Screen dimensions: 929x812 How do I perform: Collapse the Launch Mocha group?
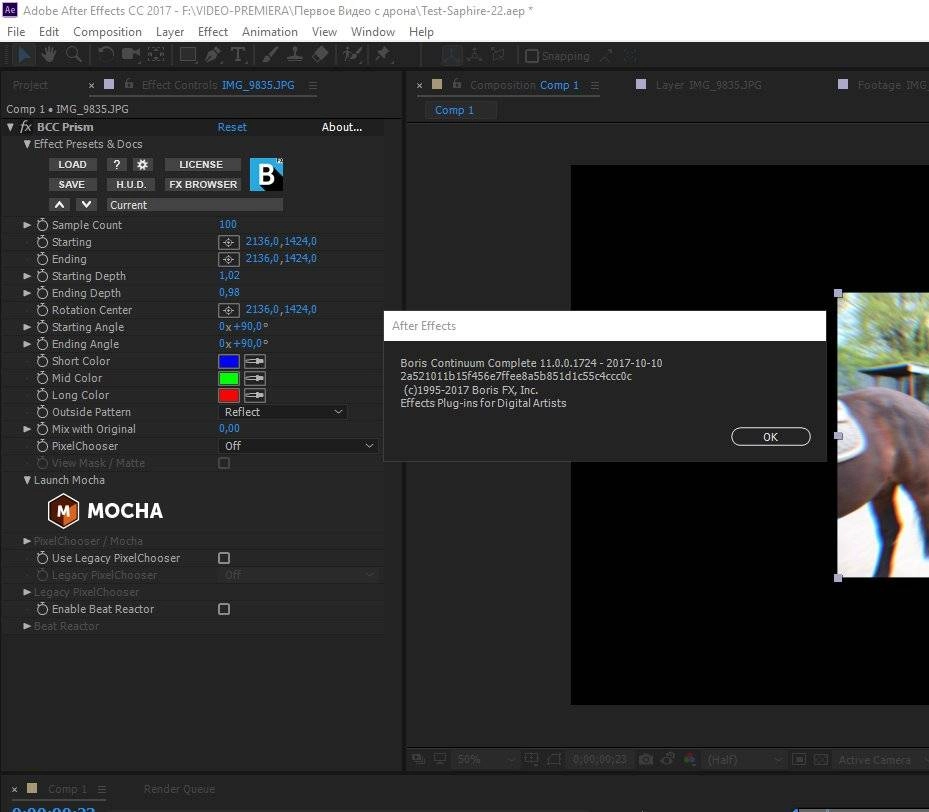27,480
